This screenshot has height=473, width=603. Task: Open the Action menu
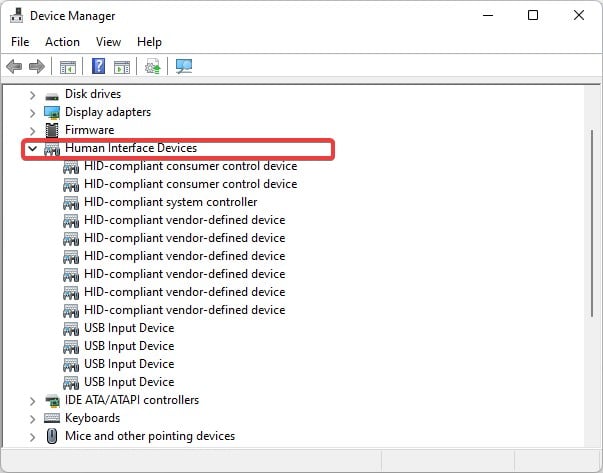pyautogui.click(x=62, y=42)
